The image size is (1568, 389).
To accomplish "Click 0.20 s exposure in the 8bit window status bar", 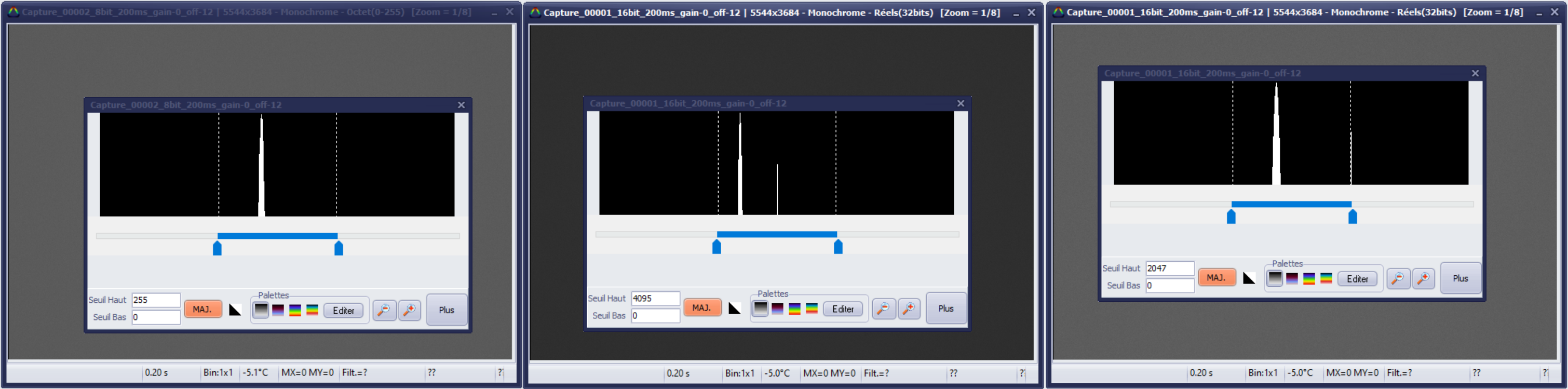I will point(156,372).
